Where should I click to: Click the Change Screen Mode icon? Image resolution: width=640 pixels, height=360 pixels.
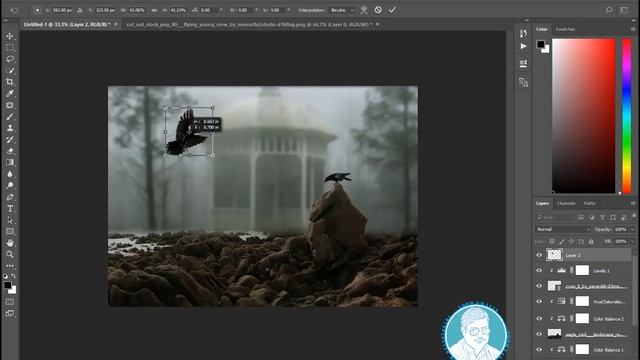coord(10,313)
